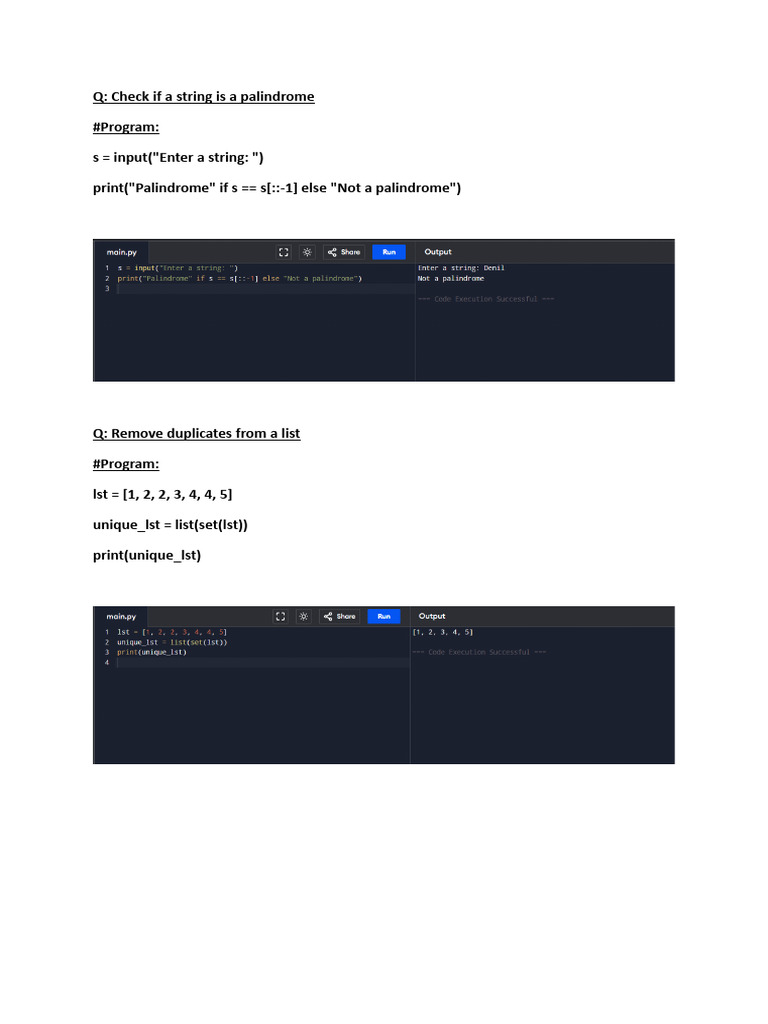The width and height of the screenshot is (768, 1024).
Task: Click share icon in first editor toolbar
Action: 332,252
